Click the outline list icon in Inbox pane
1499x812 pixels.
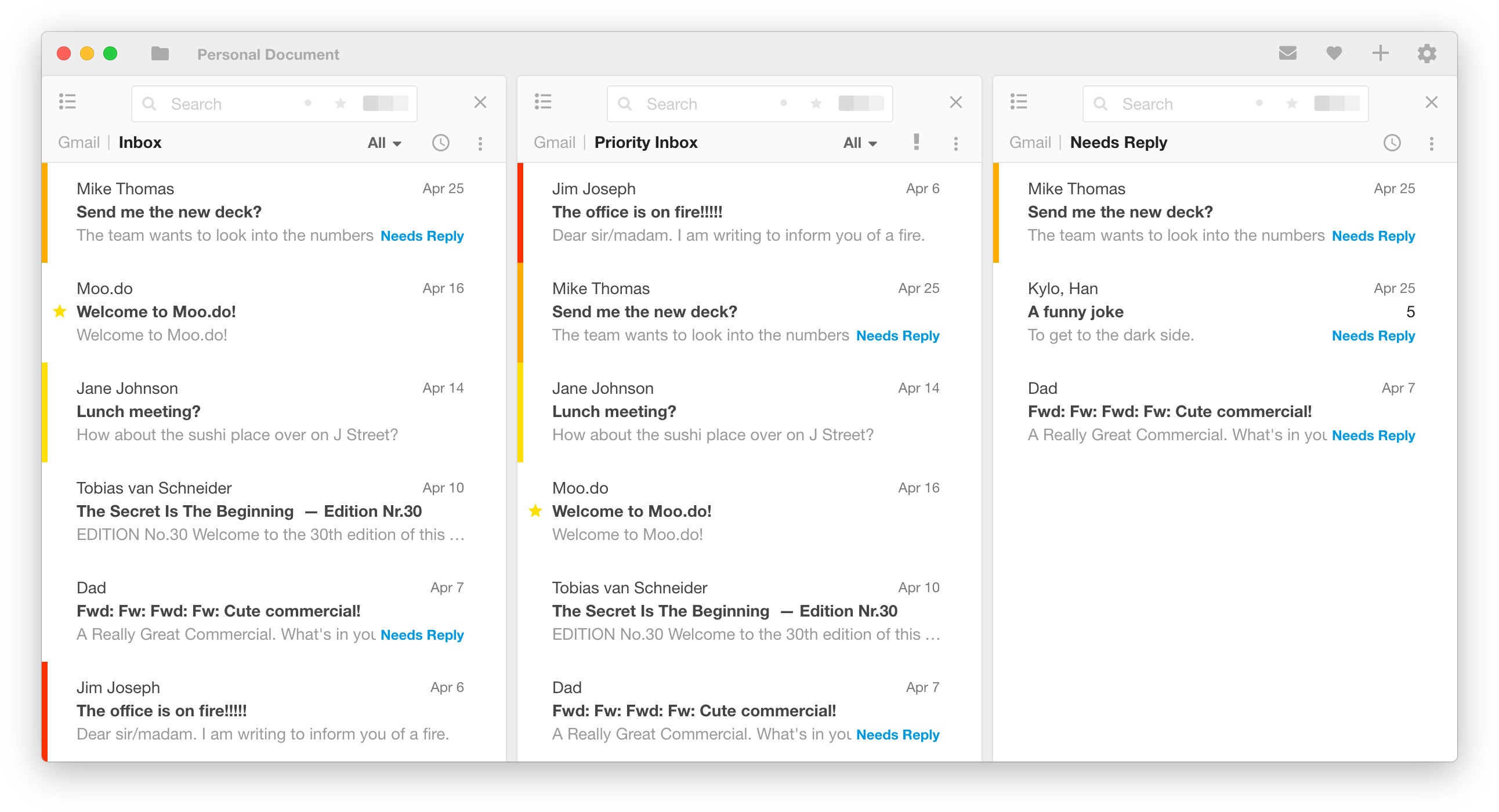[x=67, y=103]
